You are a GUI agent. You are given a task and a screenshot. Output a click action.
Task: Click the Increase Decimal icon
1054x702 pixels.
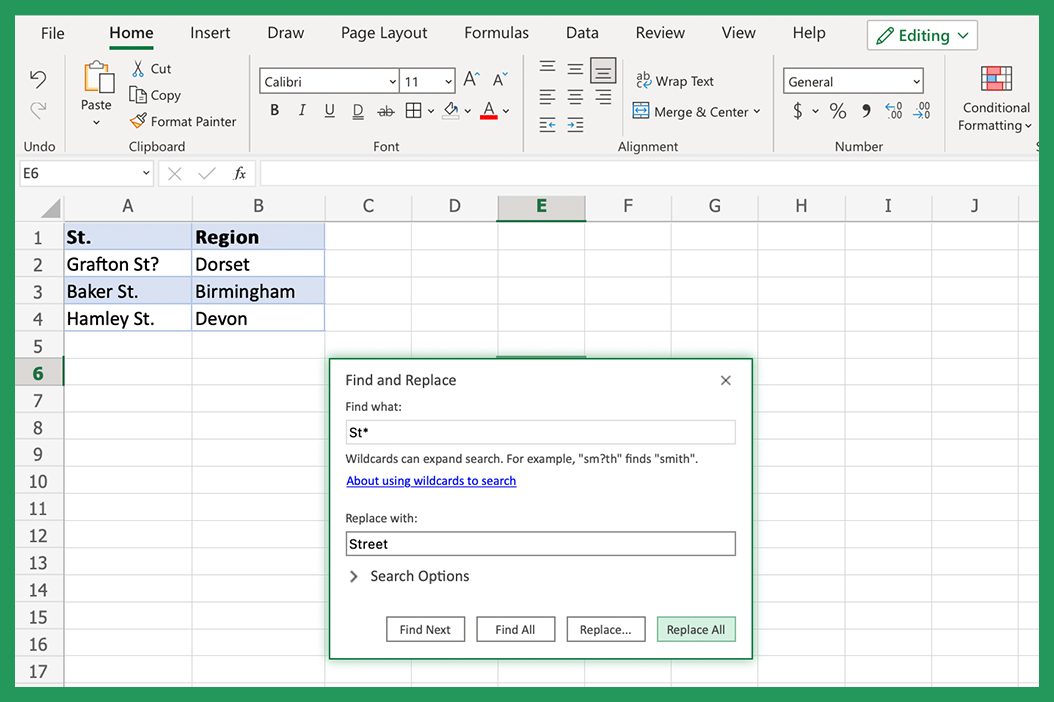(x=893, y=111)
